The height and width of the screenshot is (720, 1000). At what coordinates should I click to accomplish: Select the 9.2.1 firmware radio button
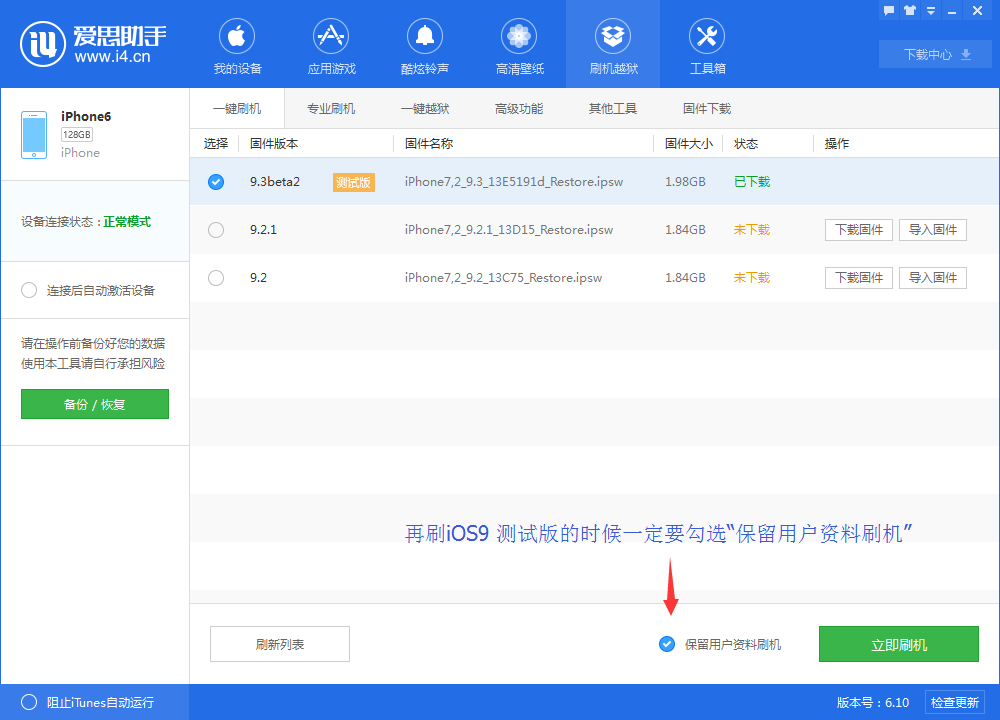point(215,229)
